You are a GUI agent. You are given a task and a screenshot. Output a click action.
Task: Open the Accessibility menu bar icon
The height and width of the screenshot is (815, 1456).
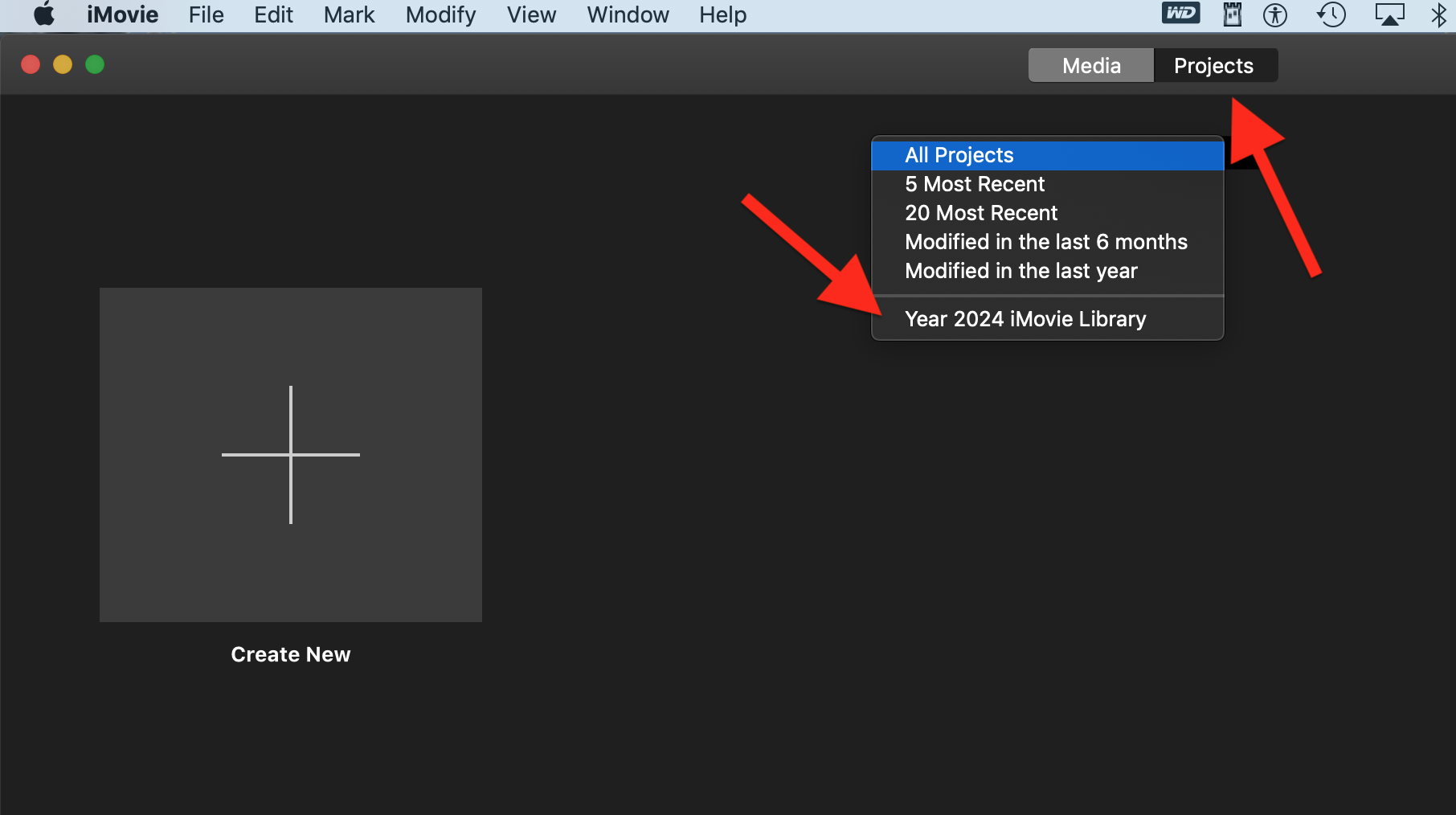(x=1275, y=14)
